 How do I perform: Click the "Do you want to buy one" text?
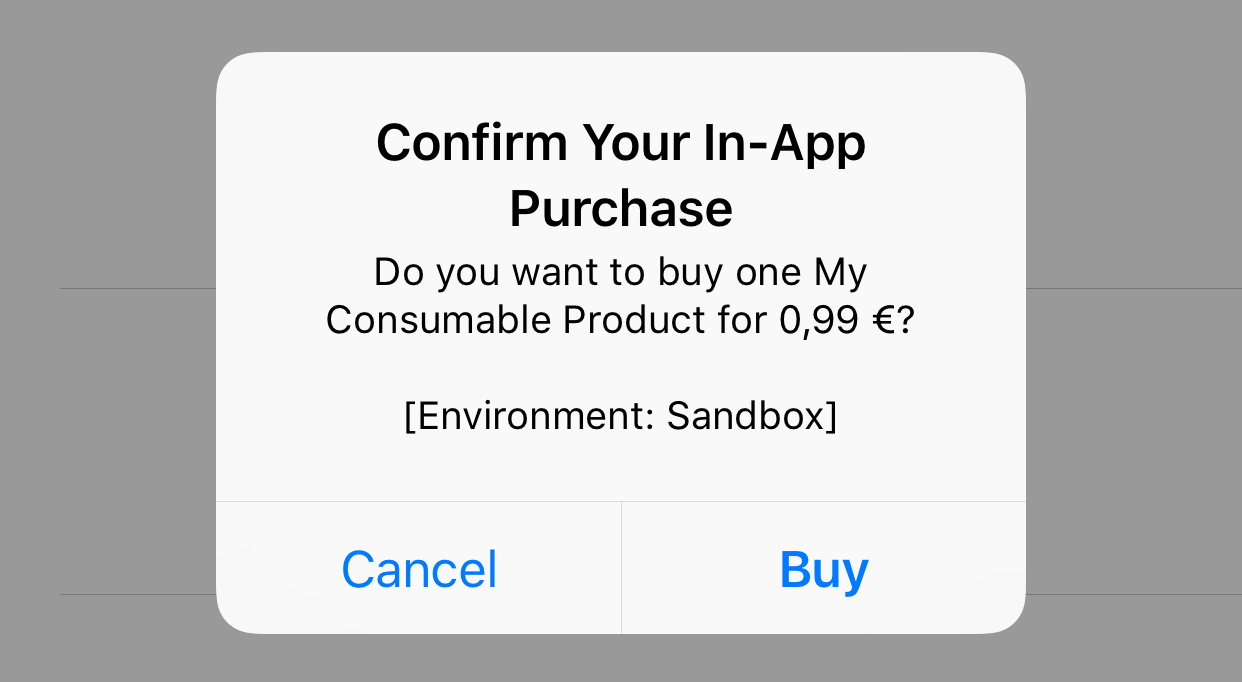click(x=588, y=272)
